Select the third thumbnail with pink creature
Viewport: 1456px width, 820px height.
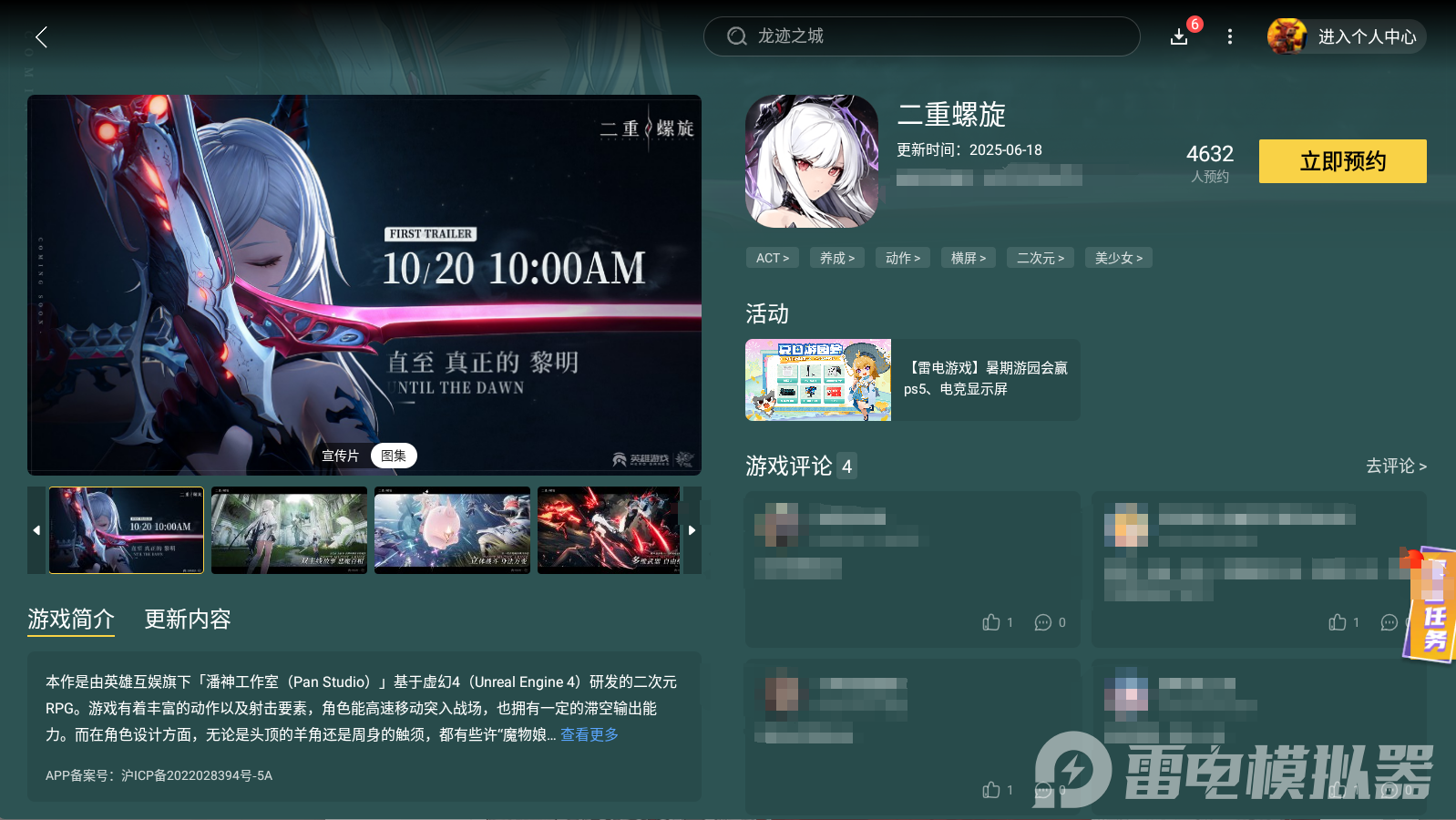(452, 530)
